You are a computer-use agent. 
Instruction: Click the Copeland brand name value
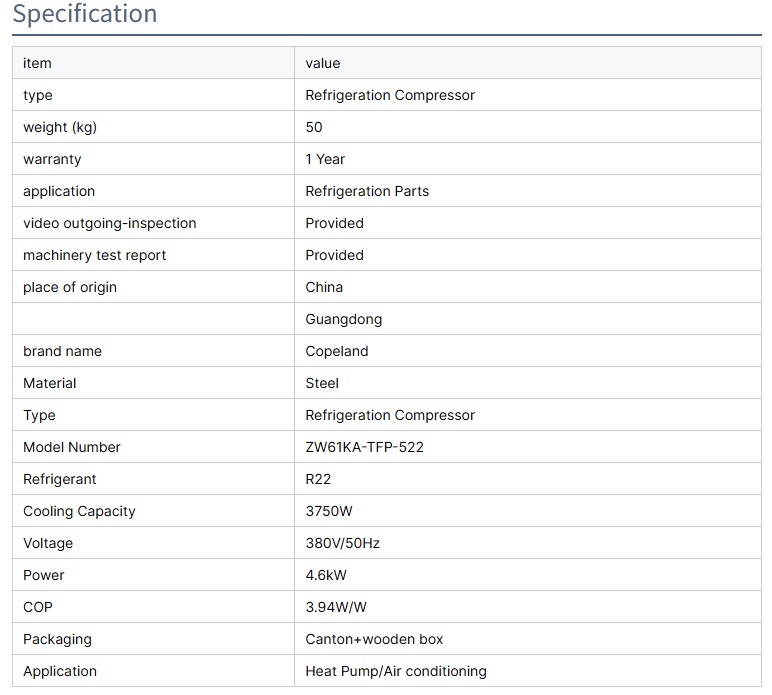pos(336,351)
